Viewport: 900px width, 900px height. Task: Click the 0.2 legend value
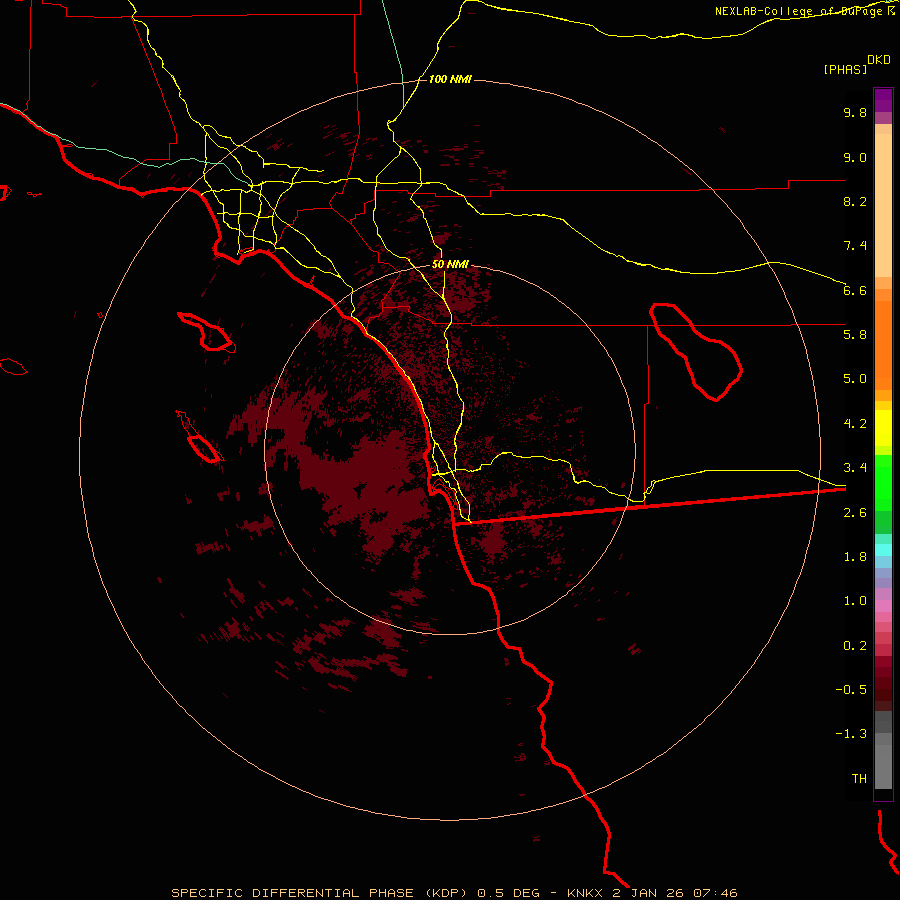(x=855, y=646)
